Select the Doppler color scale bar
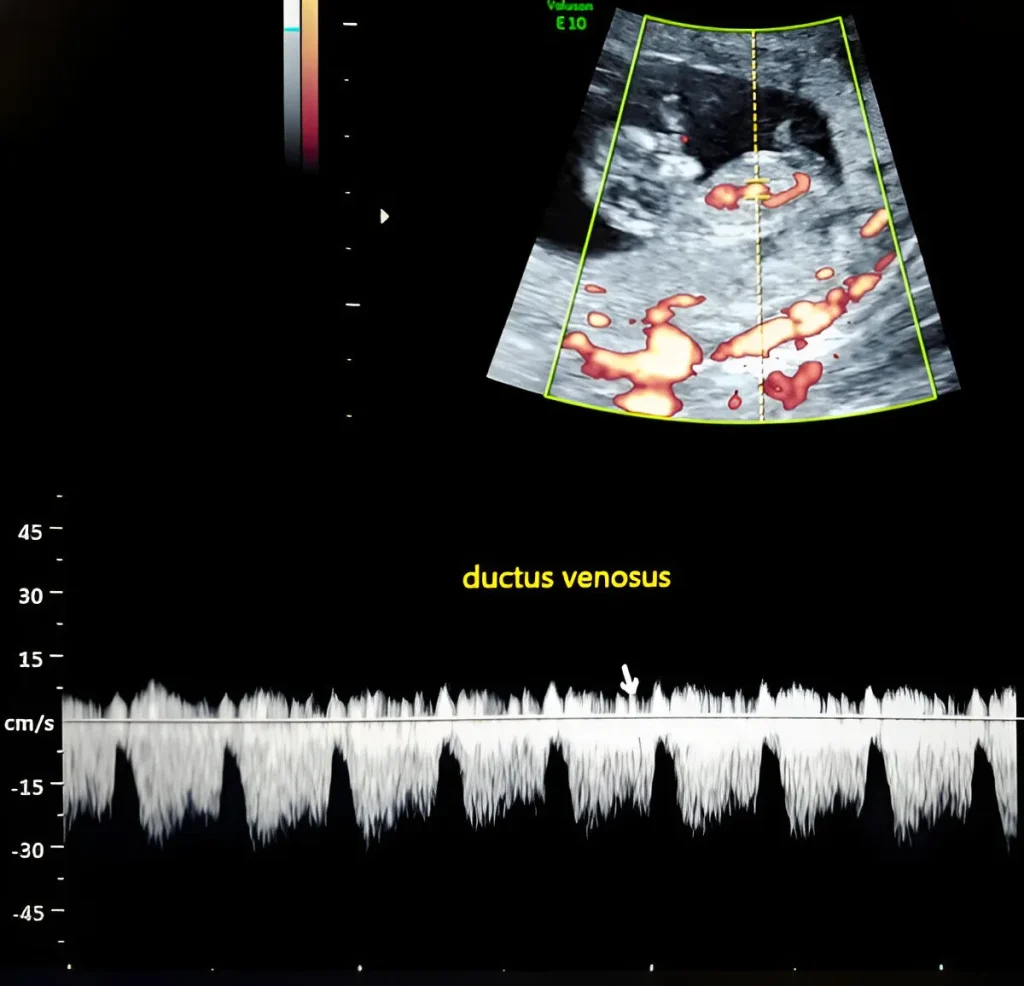The width and height of the screenshot is (1024, 986). [x=301, y=85]
